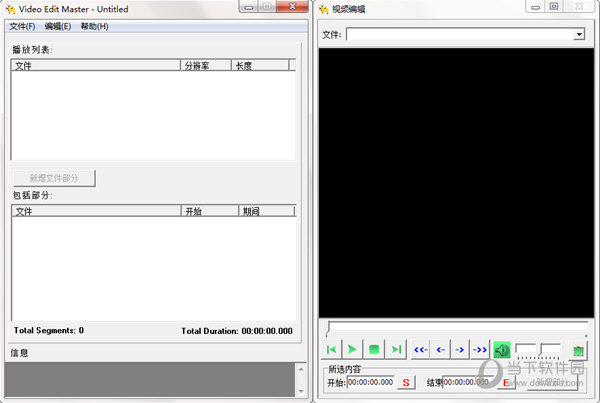This screenshot has width=600, height=403.
Task: Click the 新增文件部分 button
Action: click(54, 178)
